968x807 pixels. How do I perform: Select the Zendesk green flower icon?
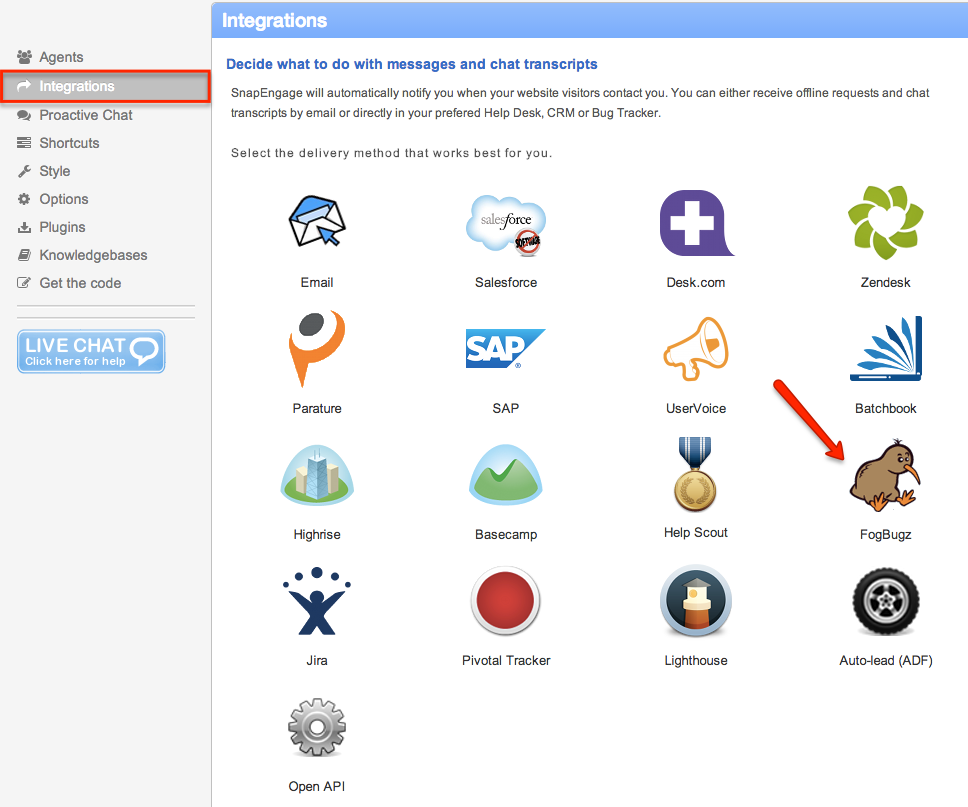pyautogui.click(x=885, y=222)
